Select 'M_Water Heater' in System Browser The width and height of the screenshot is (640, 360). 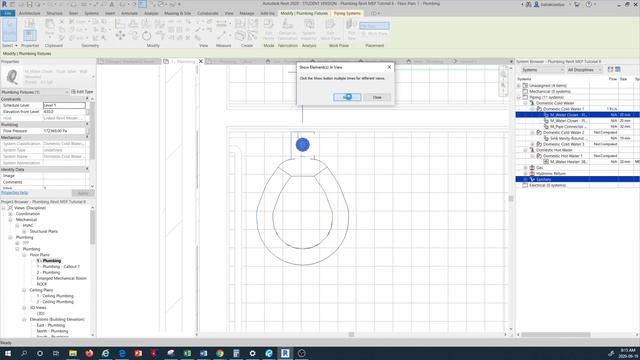pos(568,162)
